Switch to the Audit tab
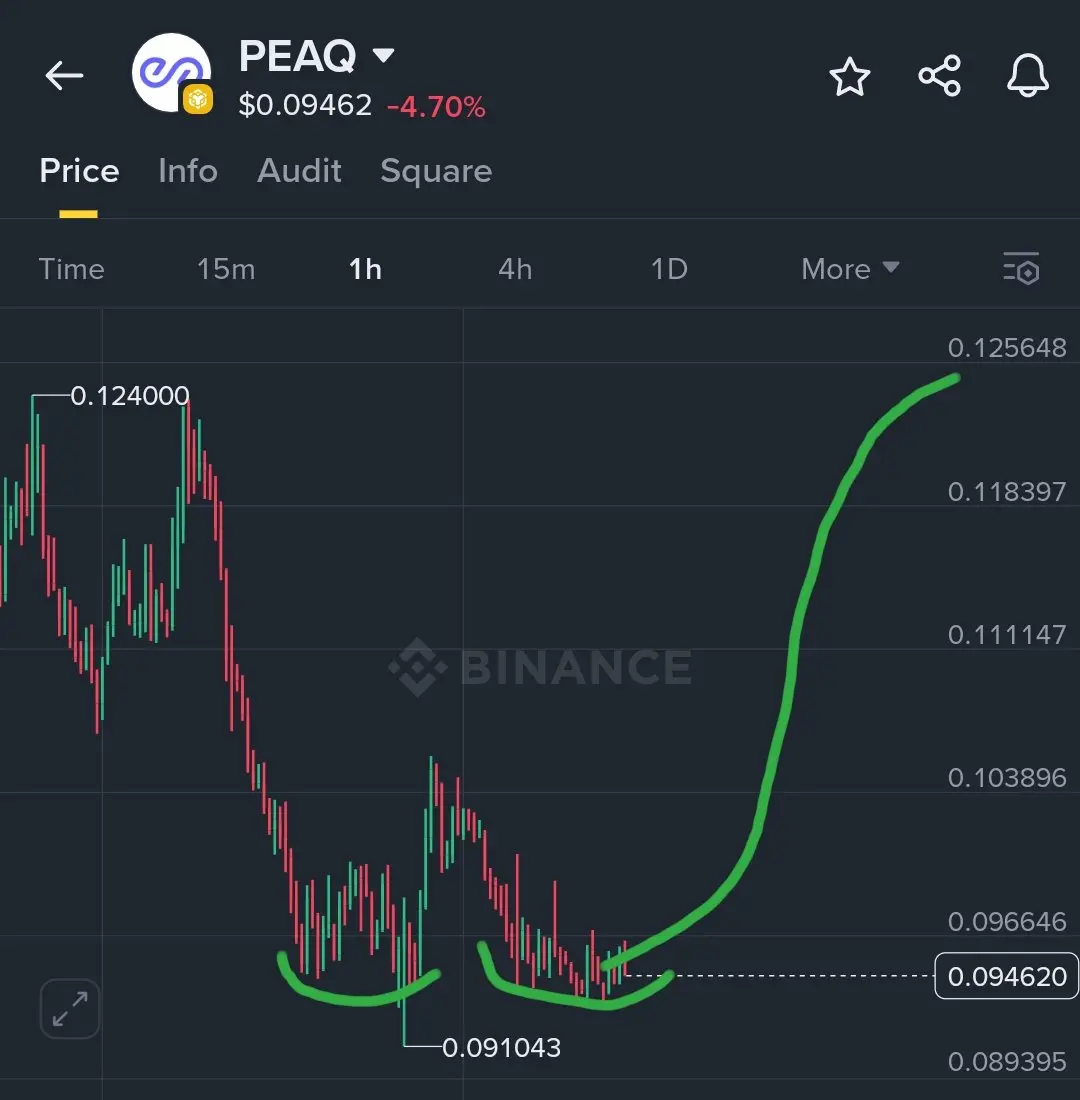This screenshot has width=1080, height=1100. point(299,170)
